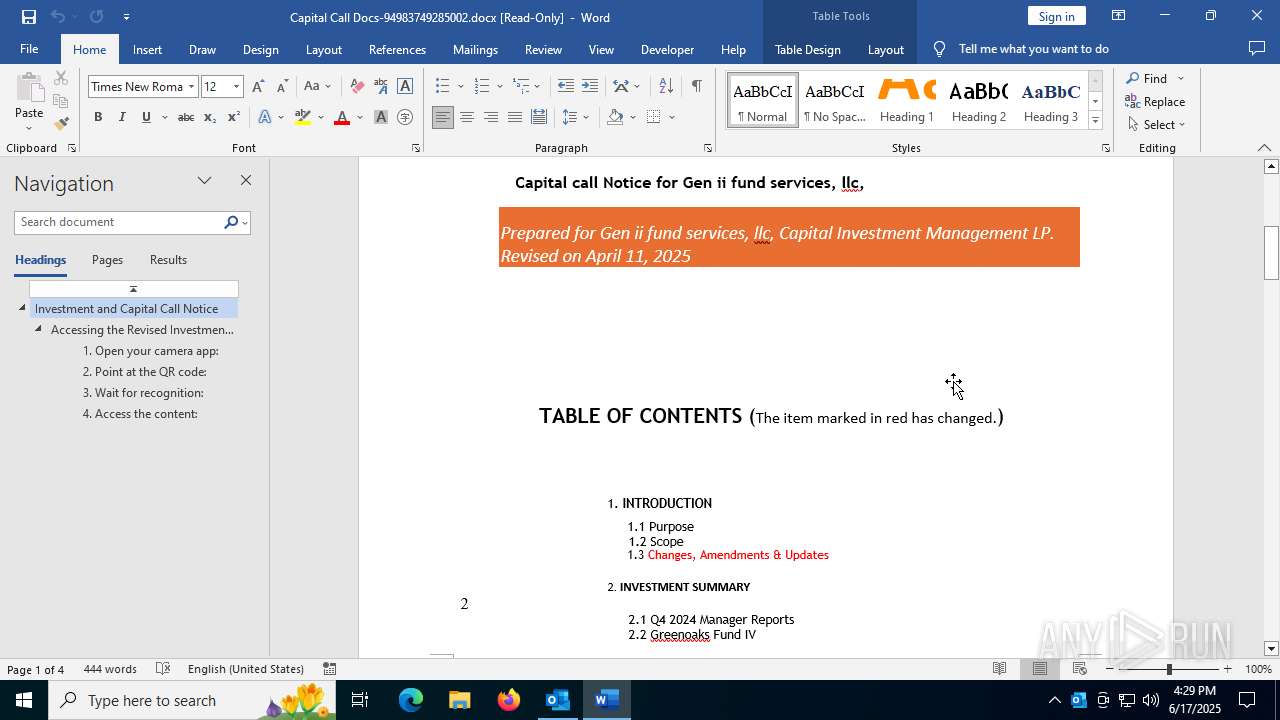Toggle Italic formatting

[x=122, y=117]
